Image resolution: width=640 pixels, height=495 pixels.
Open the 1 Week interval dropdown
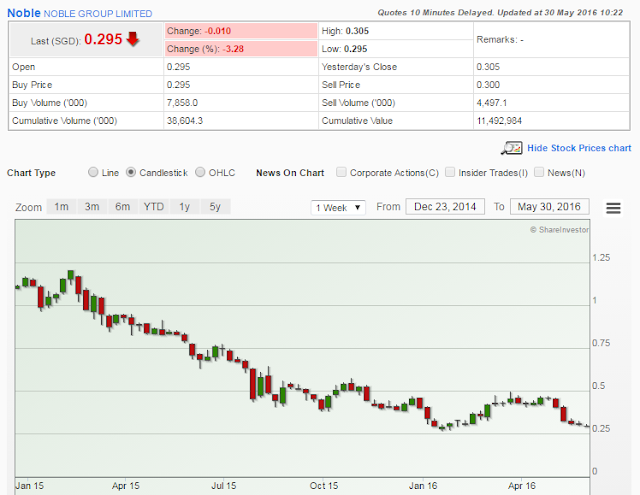(x=338, y=207)
